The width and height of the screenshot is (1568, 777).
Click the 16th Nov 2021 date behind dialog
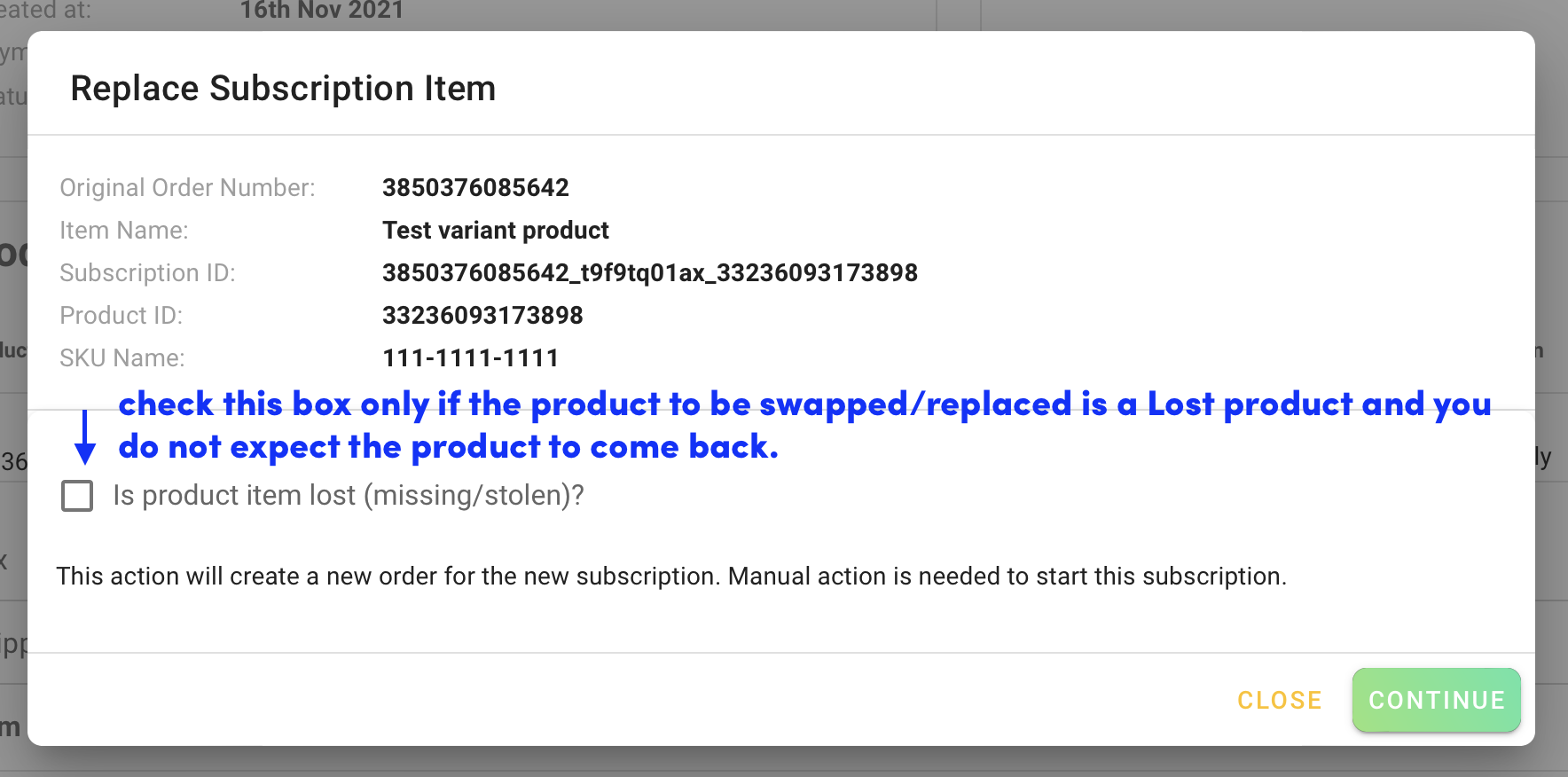(x=322, y=11)
